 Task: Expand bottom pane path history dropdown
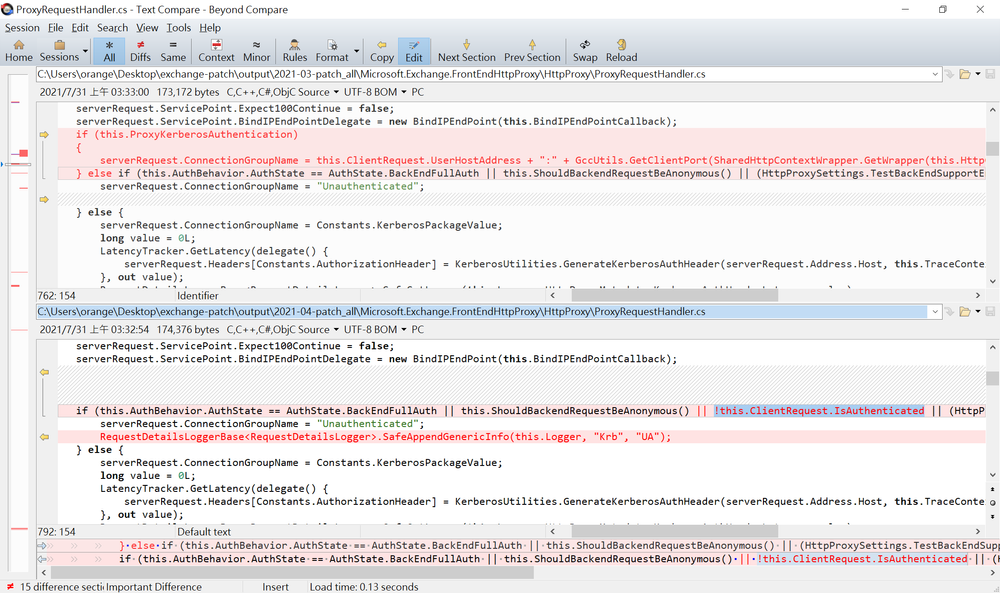935,311
